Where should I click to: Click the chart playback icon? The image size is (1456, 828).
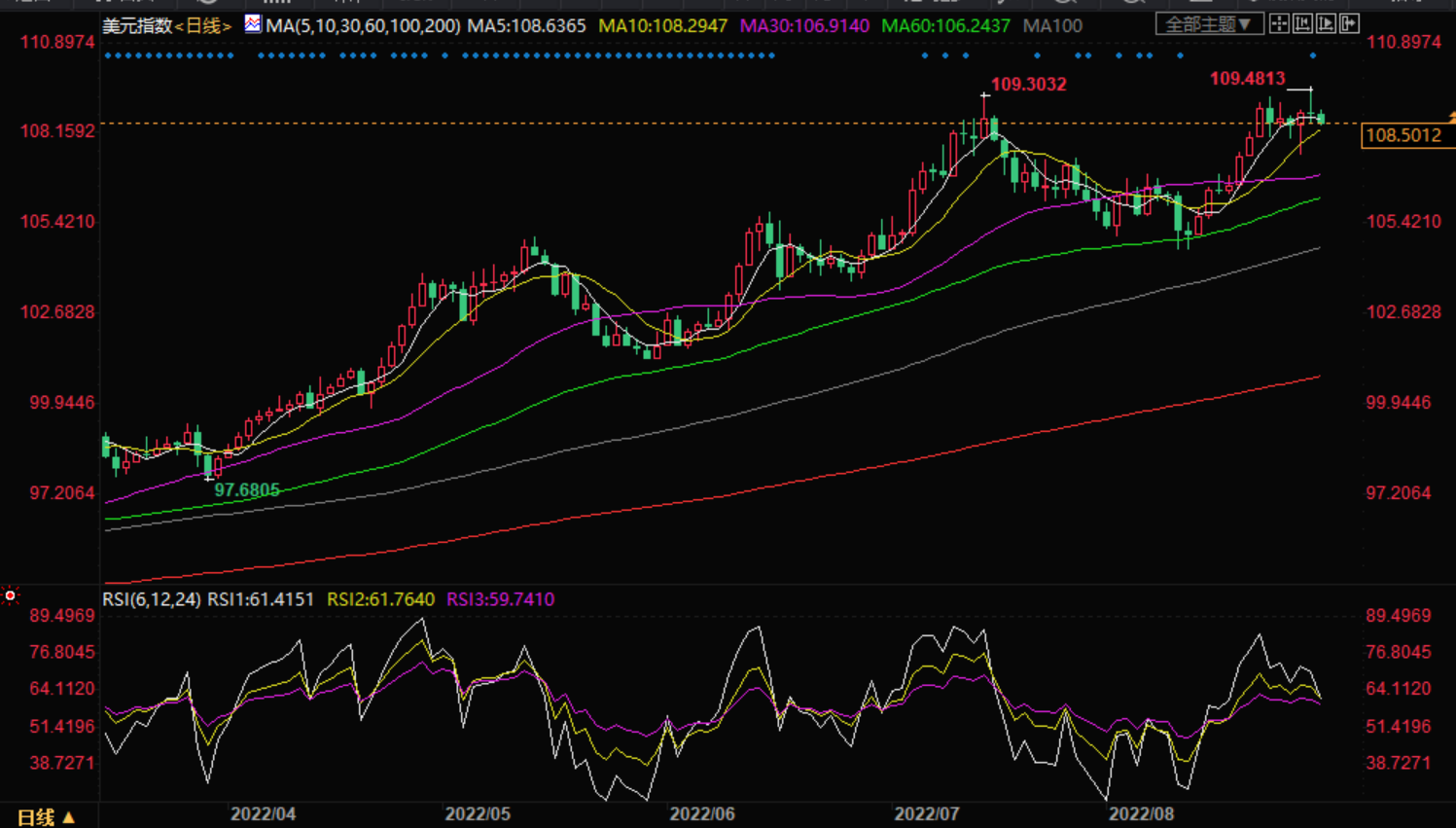(1327, 24)
